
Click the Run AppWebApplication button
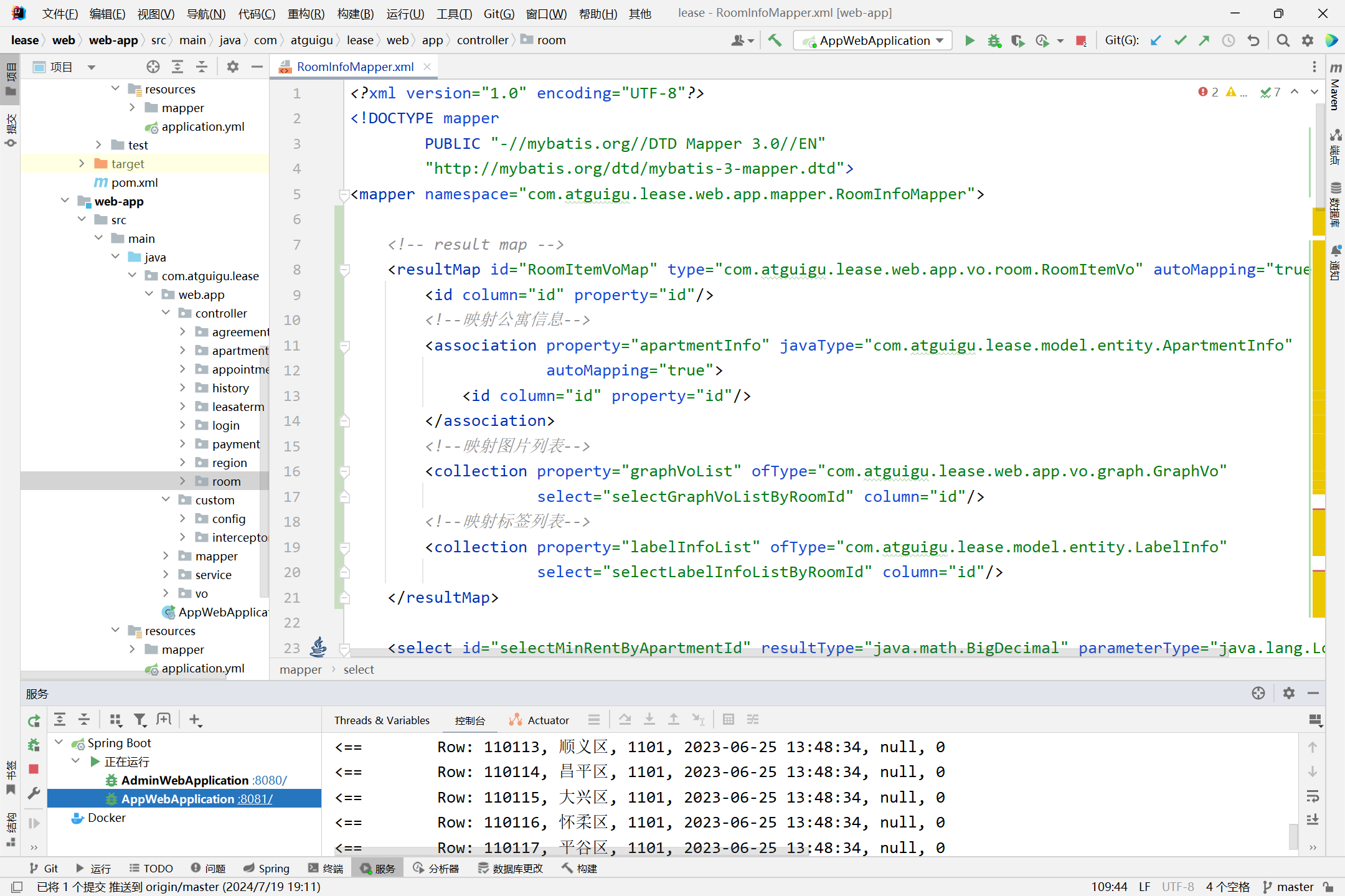point(968,40)
